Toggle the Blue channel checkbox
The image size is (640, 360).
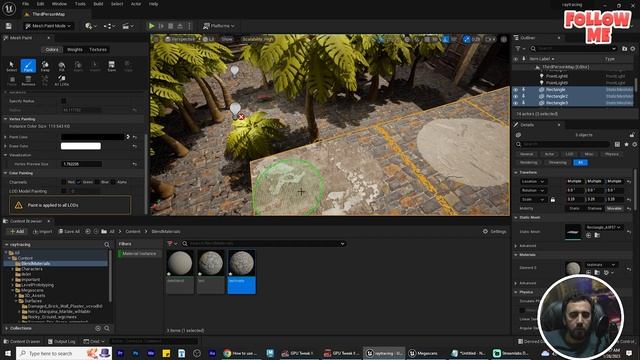pos(97,182)
